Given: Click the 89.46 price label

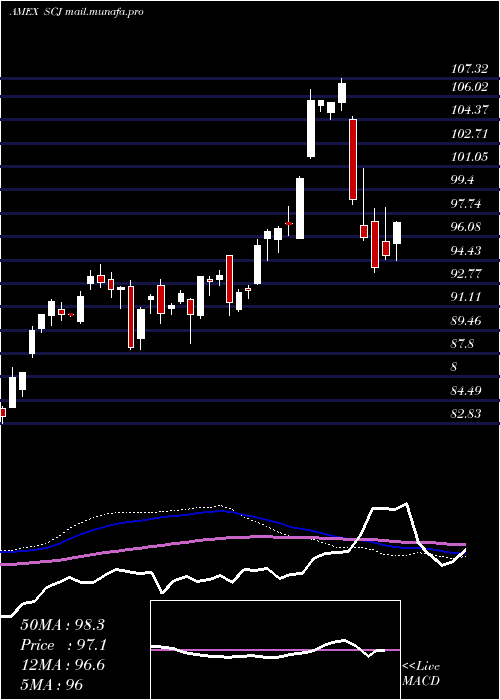Looking at the screenshot, I should coord(466,321).
